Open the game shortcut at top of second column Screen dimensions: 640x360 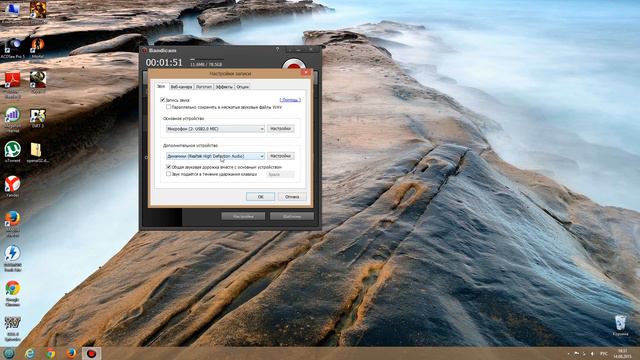tap(38, 10)
